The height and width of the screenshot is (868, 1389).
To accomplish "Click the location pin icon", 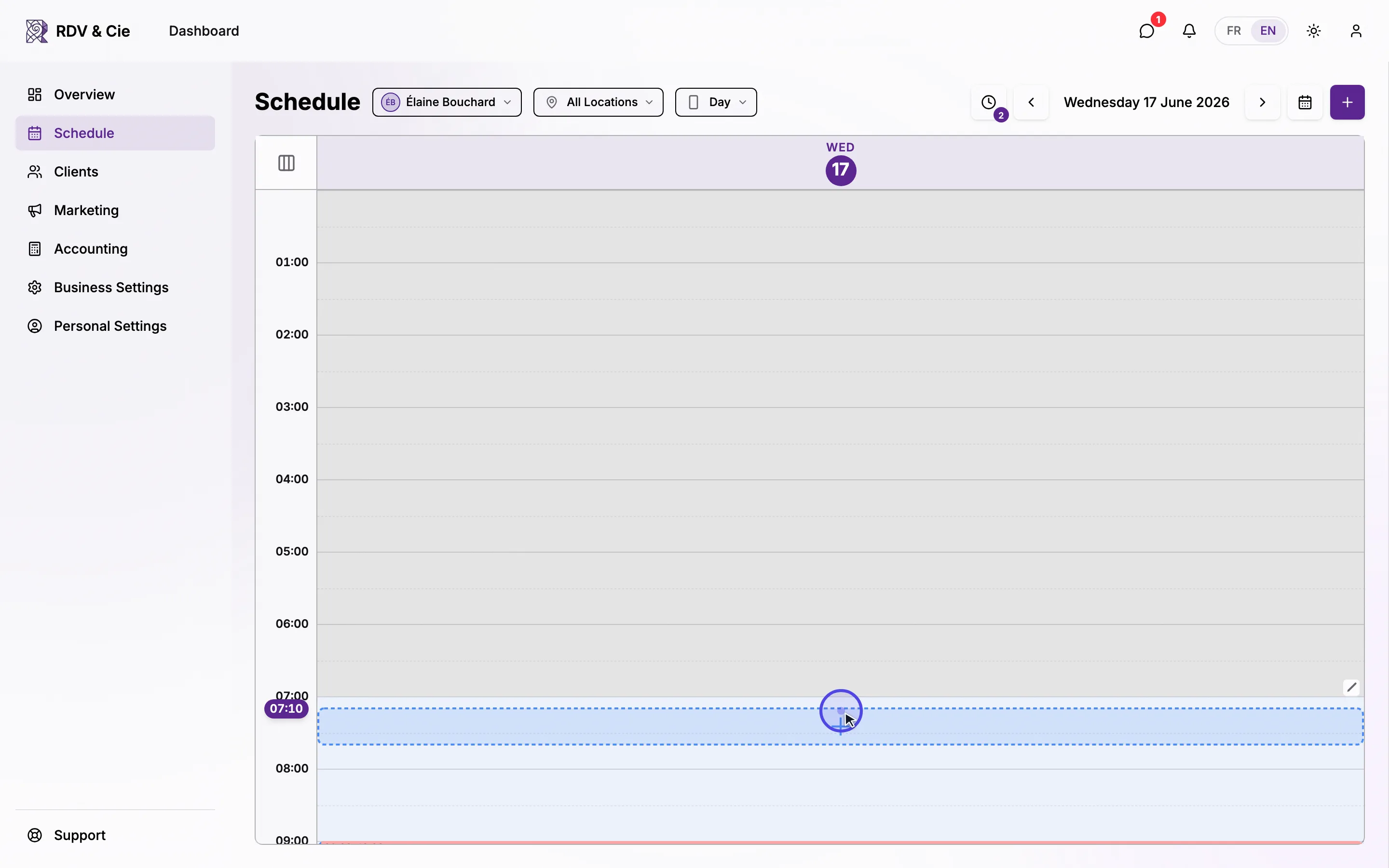I will pyautogui.click(x=552, y=102).
